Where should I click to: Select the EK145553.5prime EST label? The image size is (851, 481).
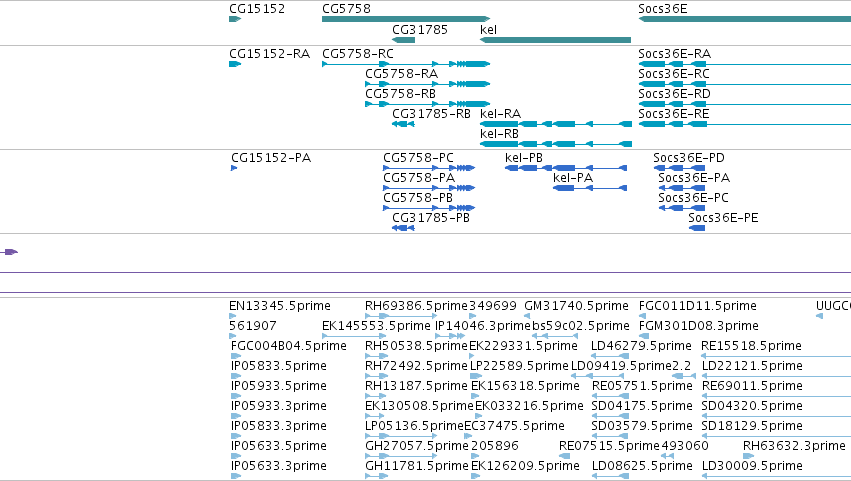[376, 326]
